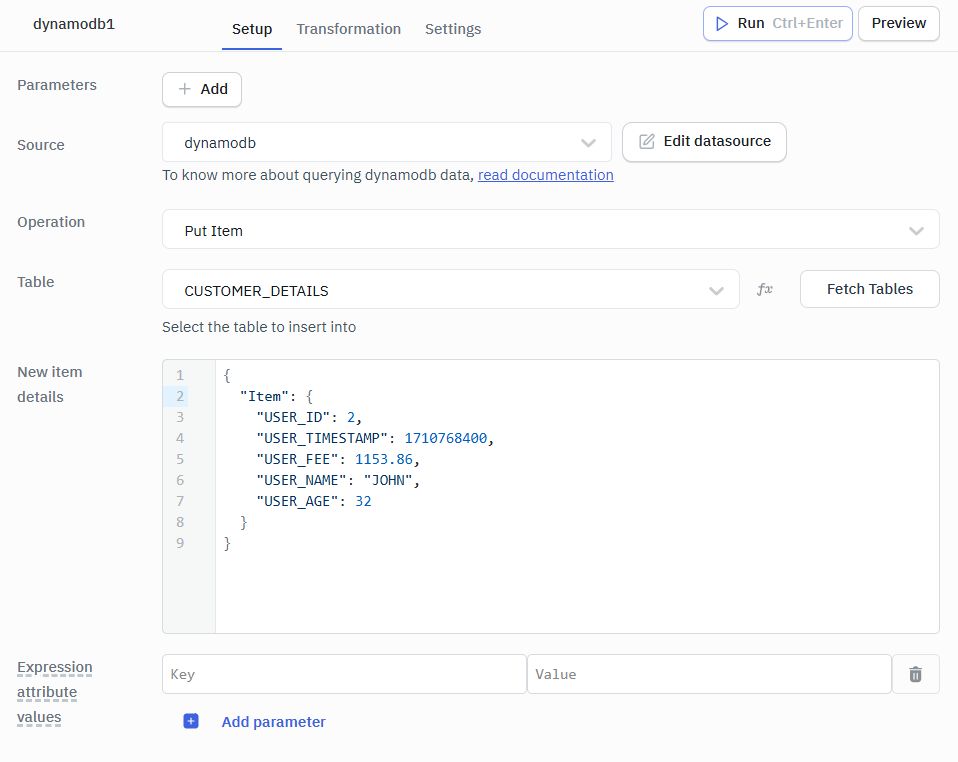Click the query name dynamodb1

(x=74, y=24)
